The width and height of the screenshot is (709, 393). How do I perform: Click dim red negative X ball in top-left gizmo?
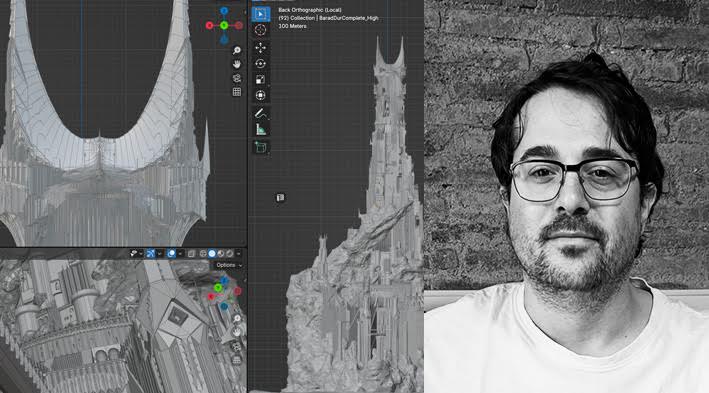click(239, 26)
